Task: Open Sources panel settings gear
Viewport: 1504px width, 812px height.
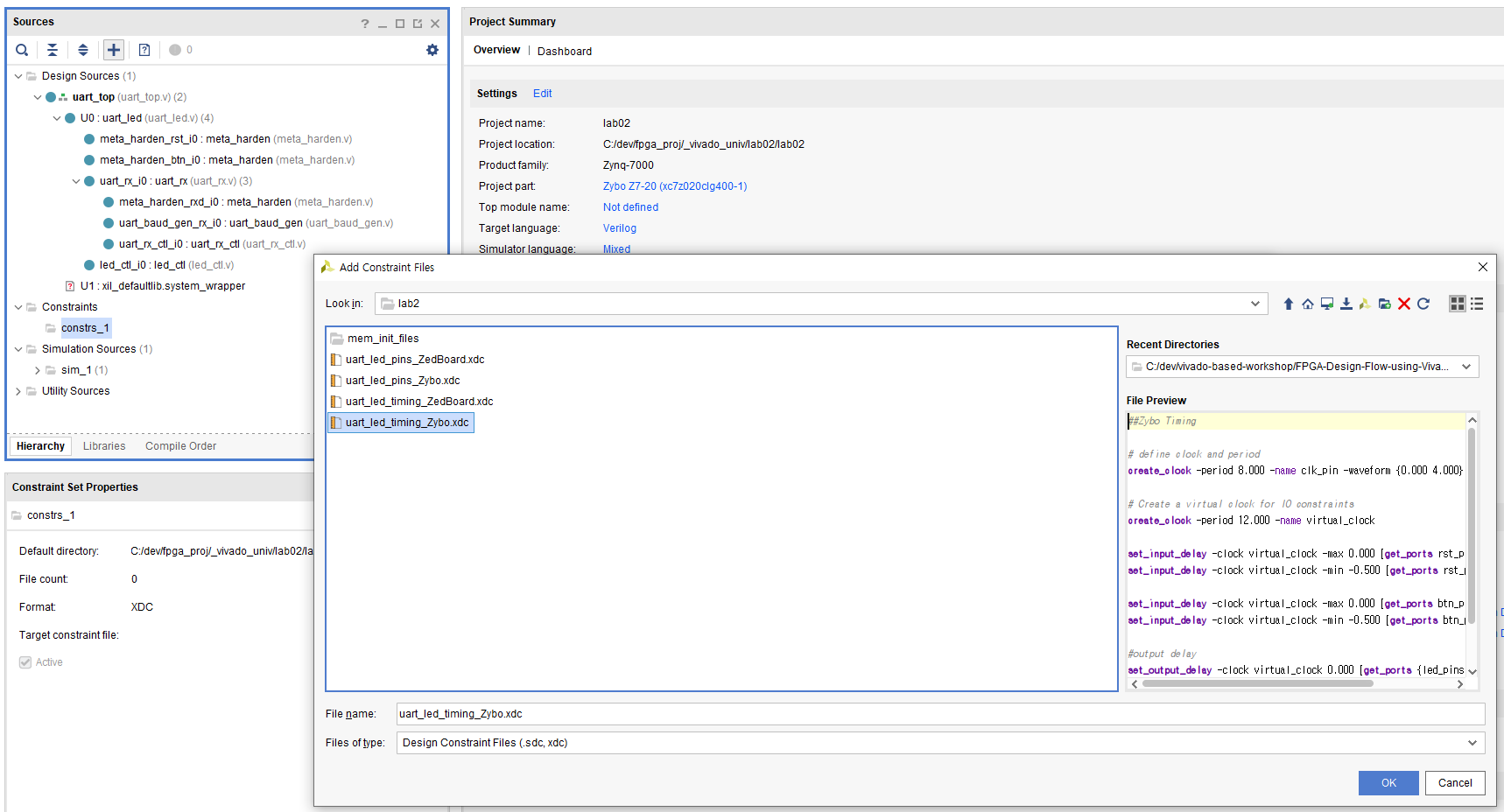Action: point(432,50)
